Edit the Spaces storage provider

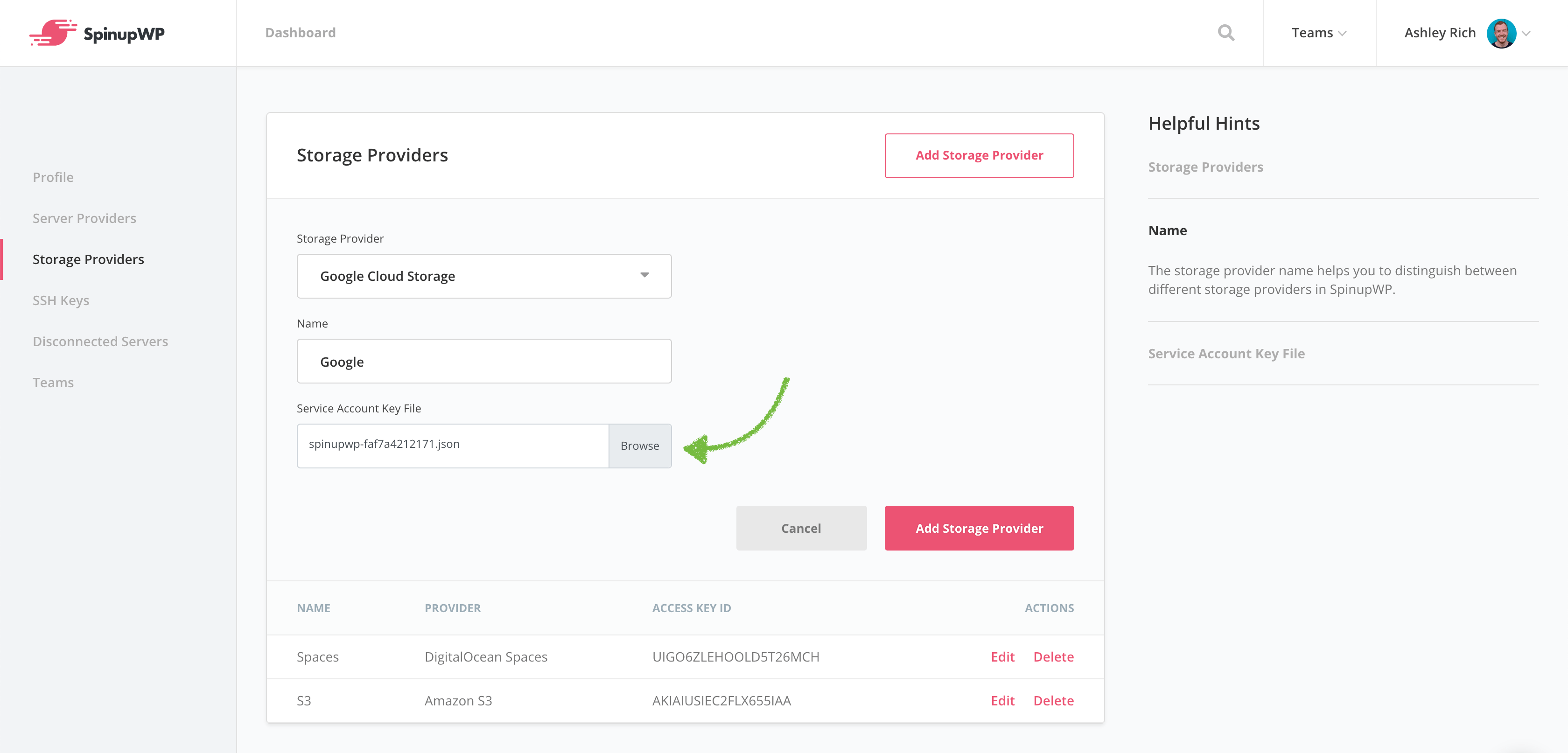1002,657
